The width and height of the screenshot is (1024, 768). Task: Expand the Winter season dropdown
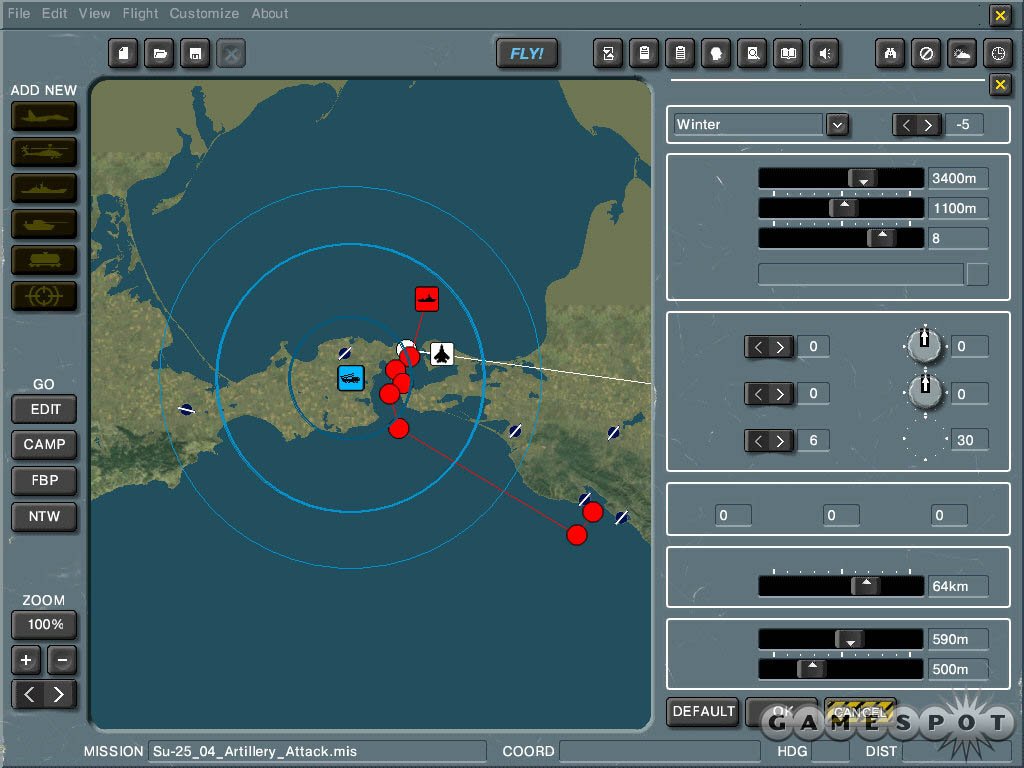pyautogui.click(x=838, y=125)
